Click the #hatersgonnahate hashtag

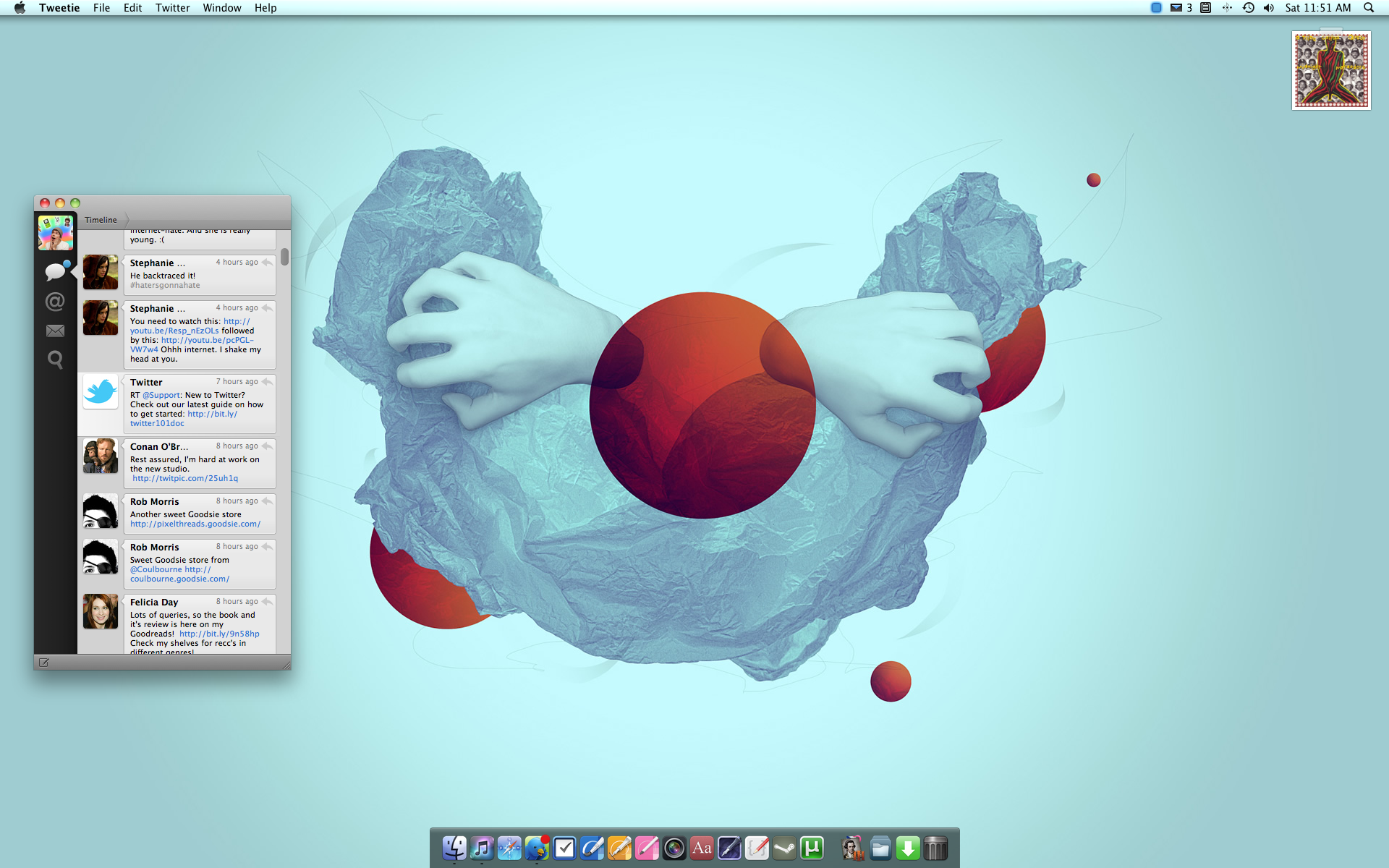click(165, 286)
